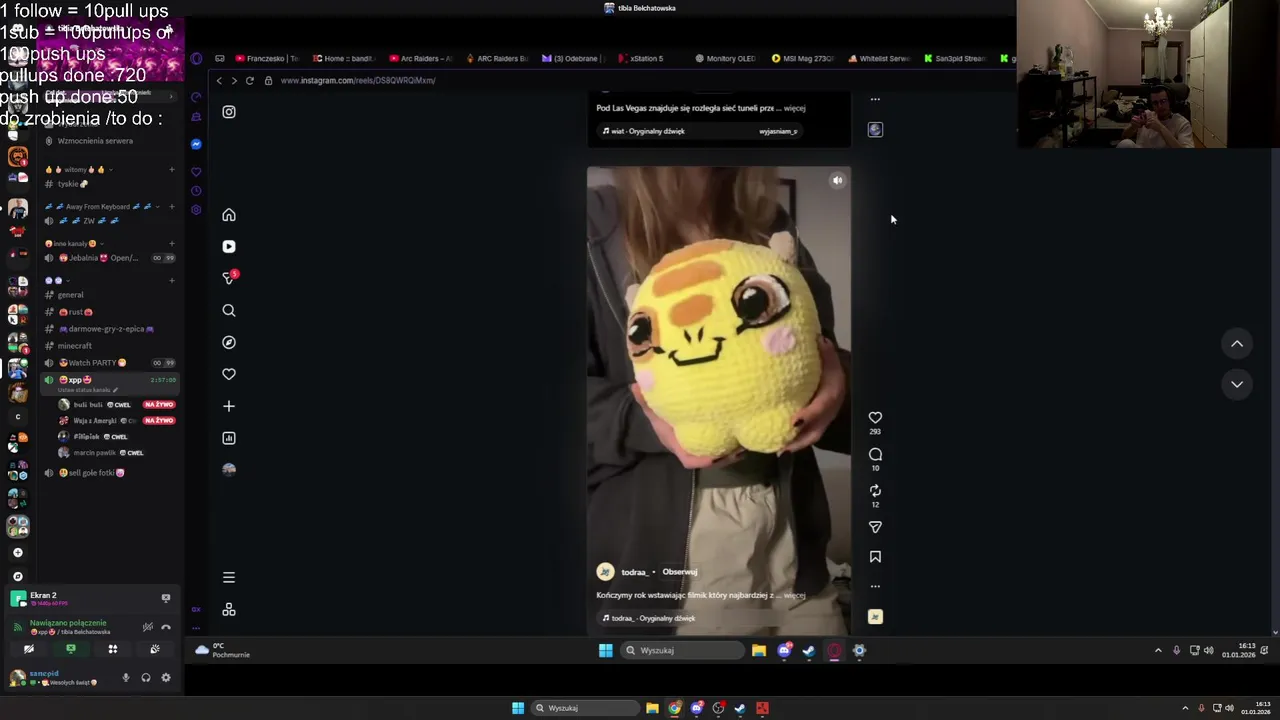Reload the Instagram page
Image resolution: width=1280 pixels, height=720 pixels.
coord(250,80)
